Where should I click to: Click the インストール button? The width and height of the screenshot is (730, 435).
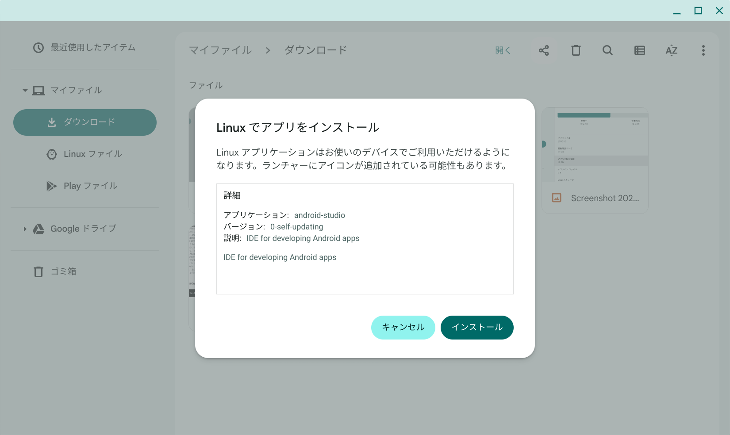(477, 327)
